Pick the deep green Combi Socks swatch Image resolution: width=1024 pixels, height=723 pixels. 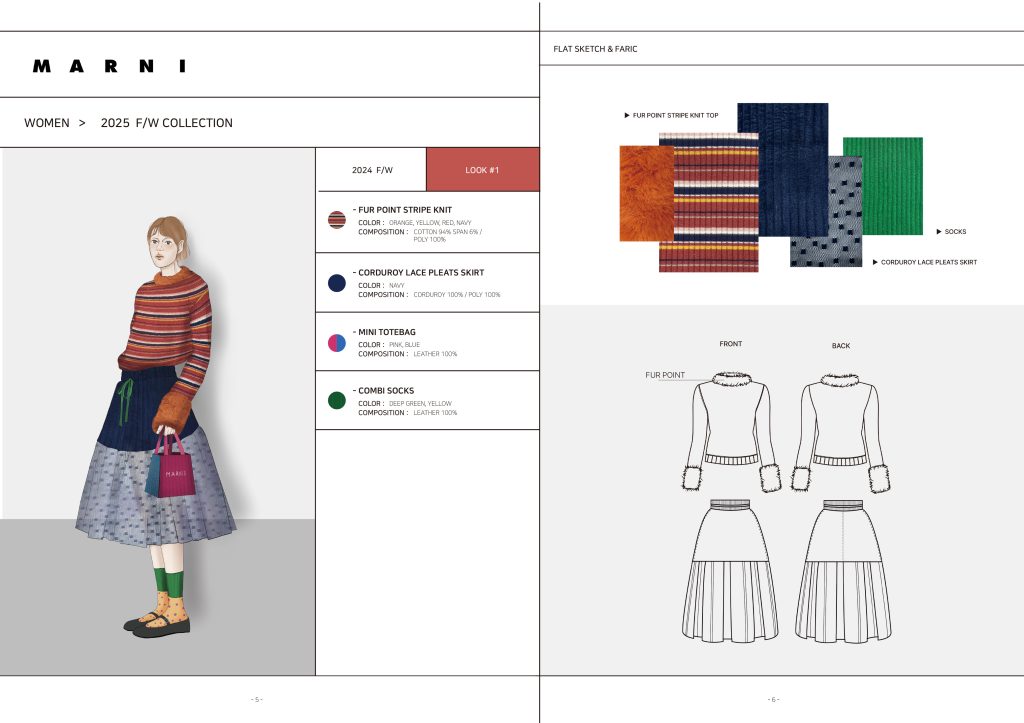click(x=337, y=401)
